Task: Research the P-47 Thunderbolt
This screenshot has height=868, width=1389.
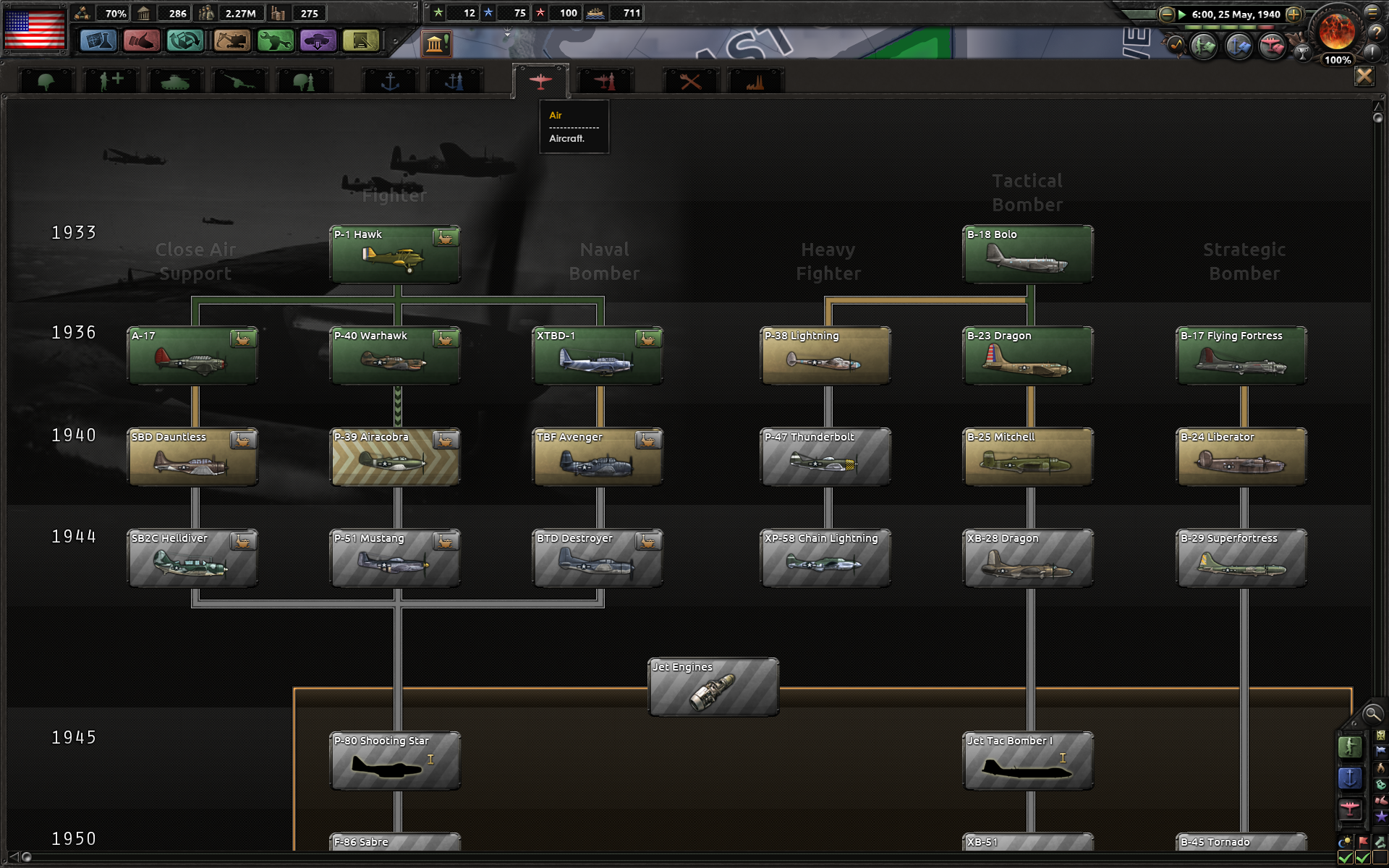Action: coord(825,456)
